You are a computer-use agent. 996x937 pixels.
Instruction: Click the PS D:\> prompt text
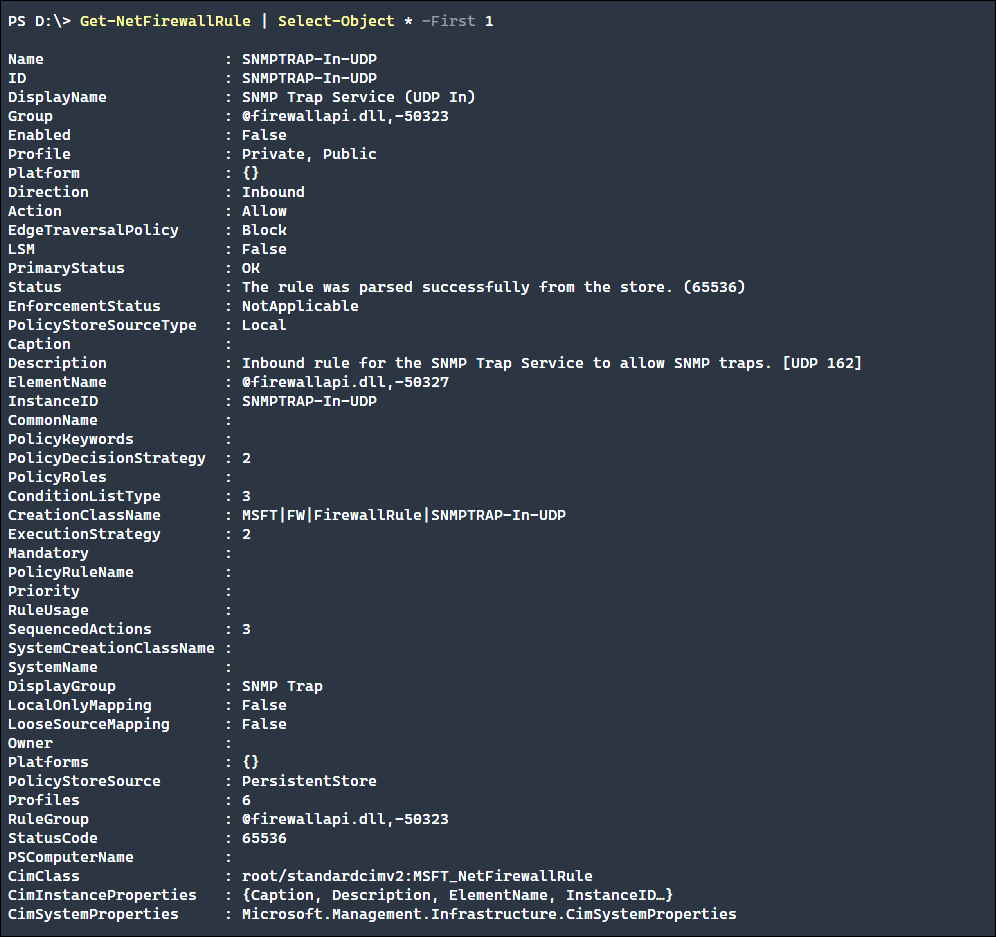39,21
